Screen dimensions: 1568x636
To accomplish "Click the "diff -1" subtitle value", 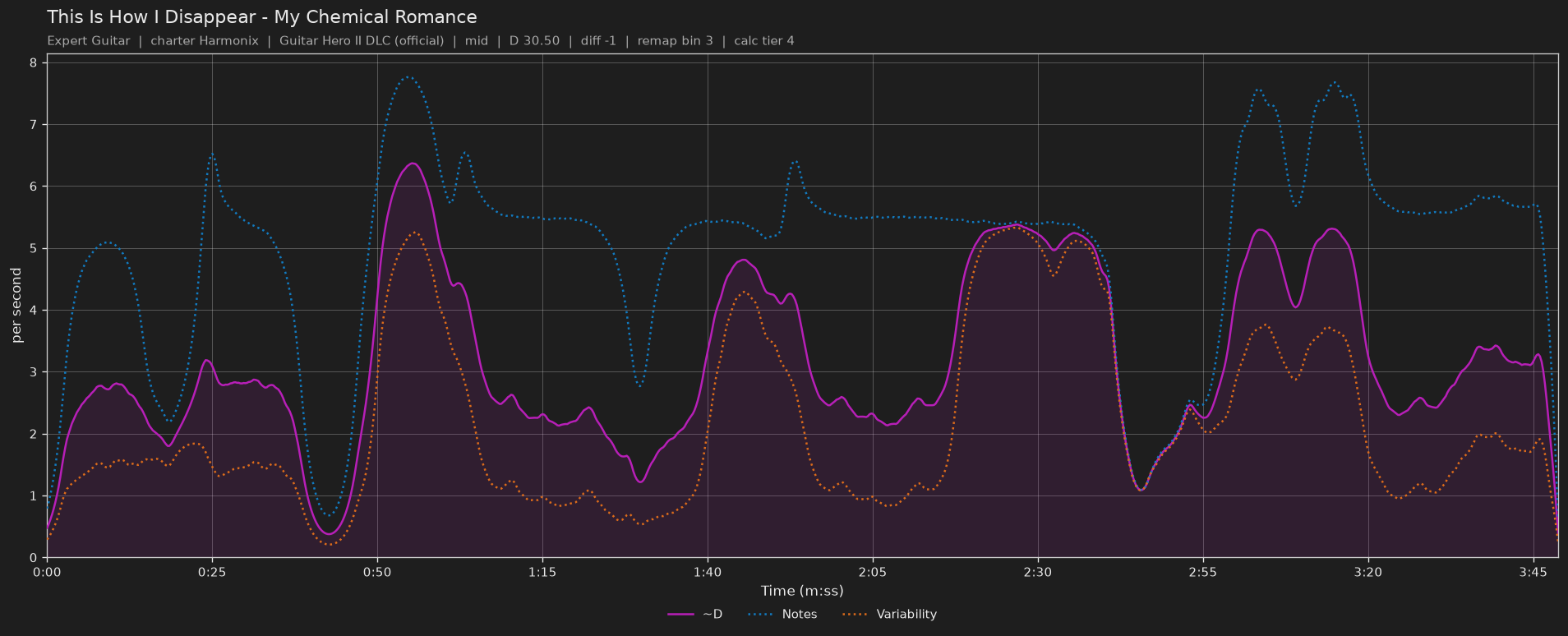I will [x=598, y=41].
